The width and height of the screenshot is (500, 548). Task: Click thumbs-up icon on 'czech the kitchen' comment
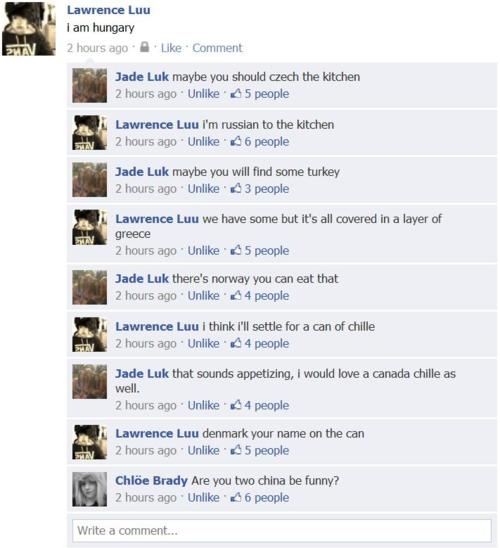coord(236,93)
